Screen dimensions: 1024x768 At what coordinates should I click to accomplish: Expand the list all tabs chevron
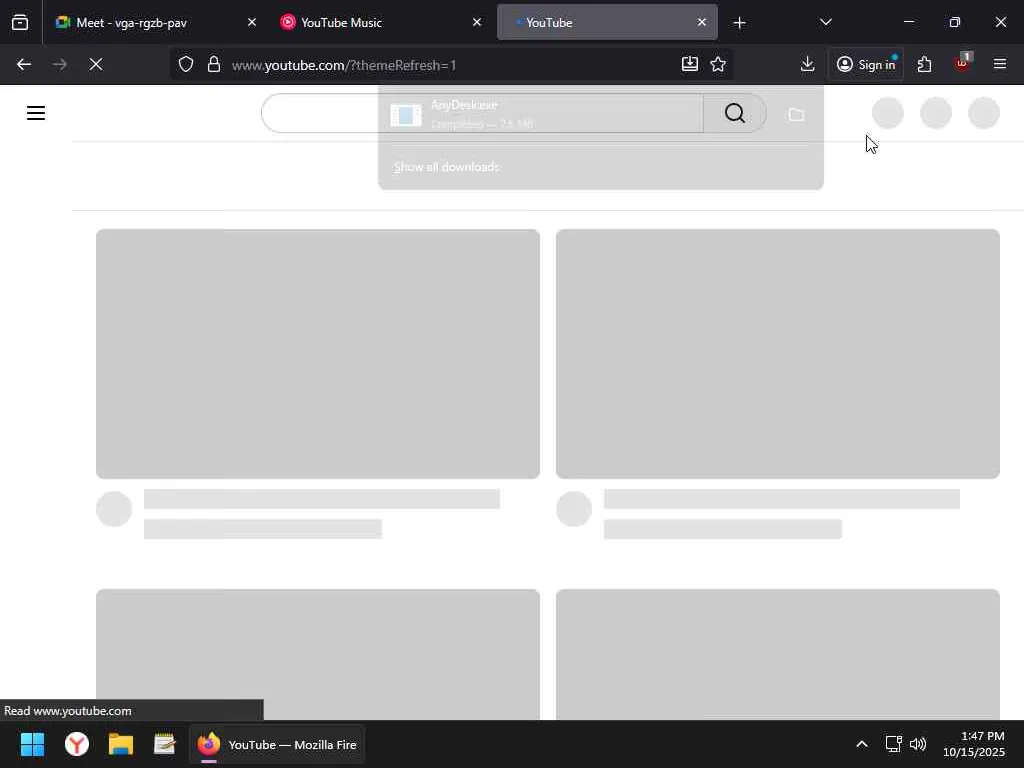(825, 22)
